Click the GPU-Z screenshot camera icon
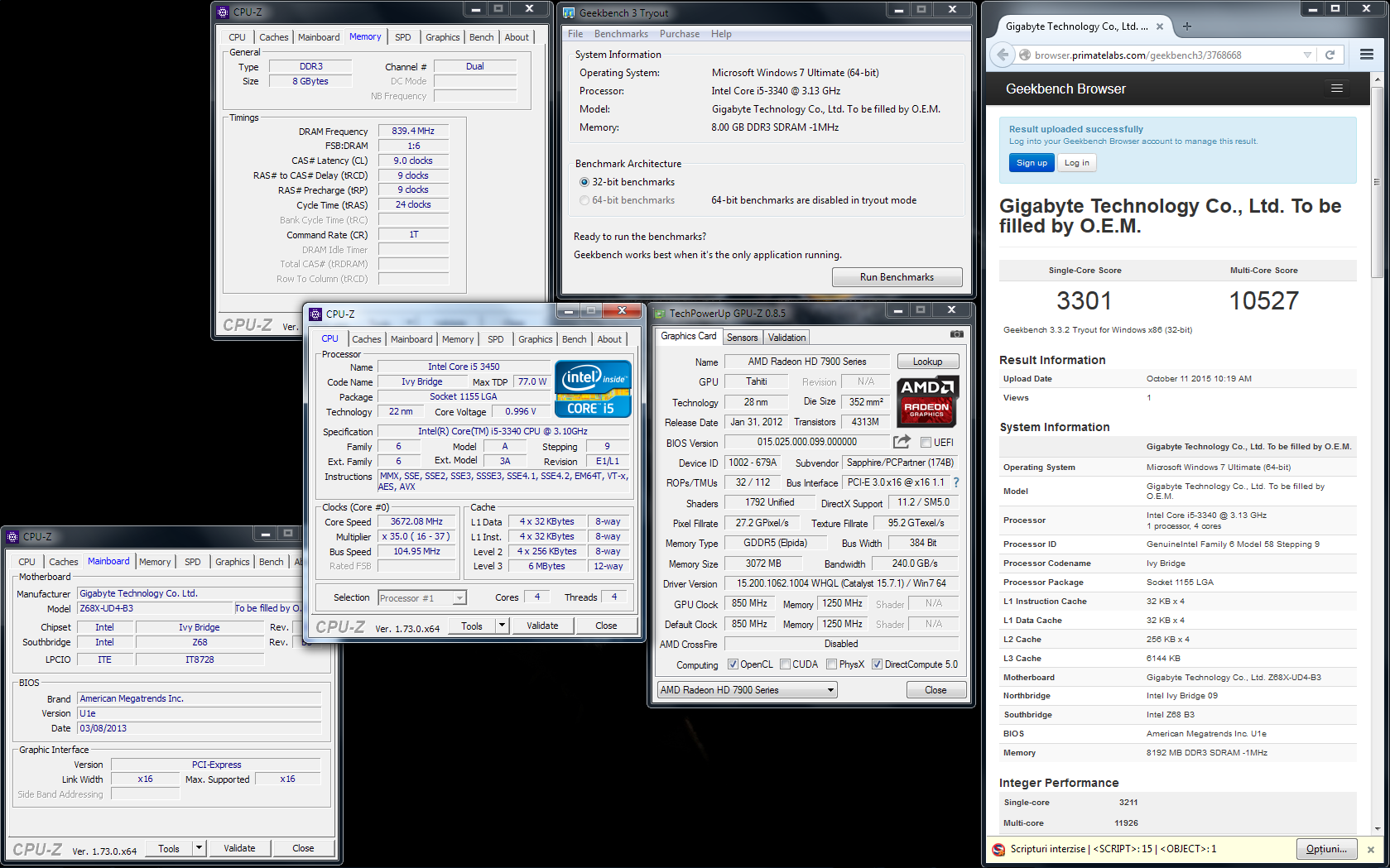 (x=956, y=334)
